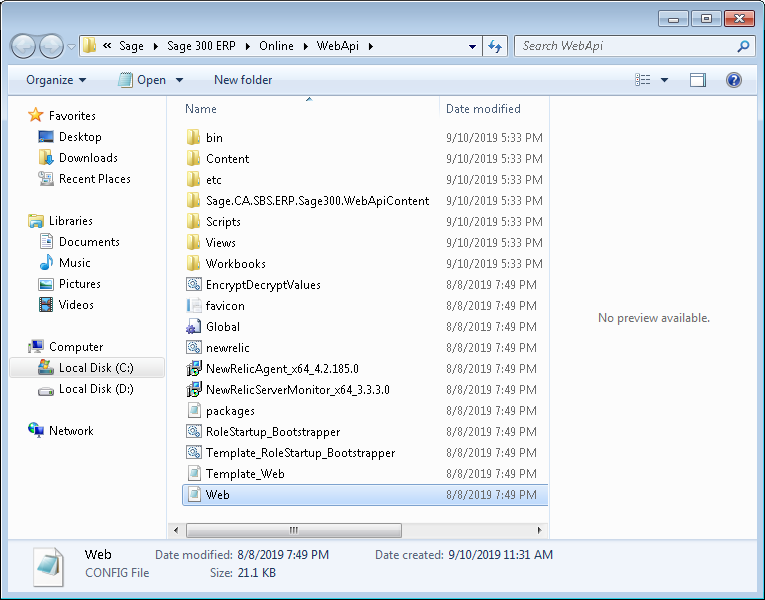Expand arrow after WebApi in breadcrumb
The image size is (765, 600).
pyautogui.click(x=371, y=46)
